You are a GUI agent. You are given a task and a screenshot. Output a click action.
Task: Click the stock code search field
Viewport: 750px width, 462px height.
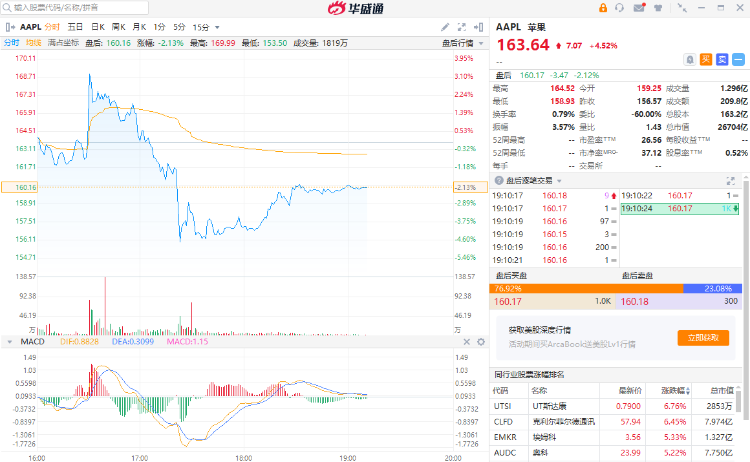coord(70,8)
